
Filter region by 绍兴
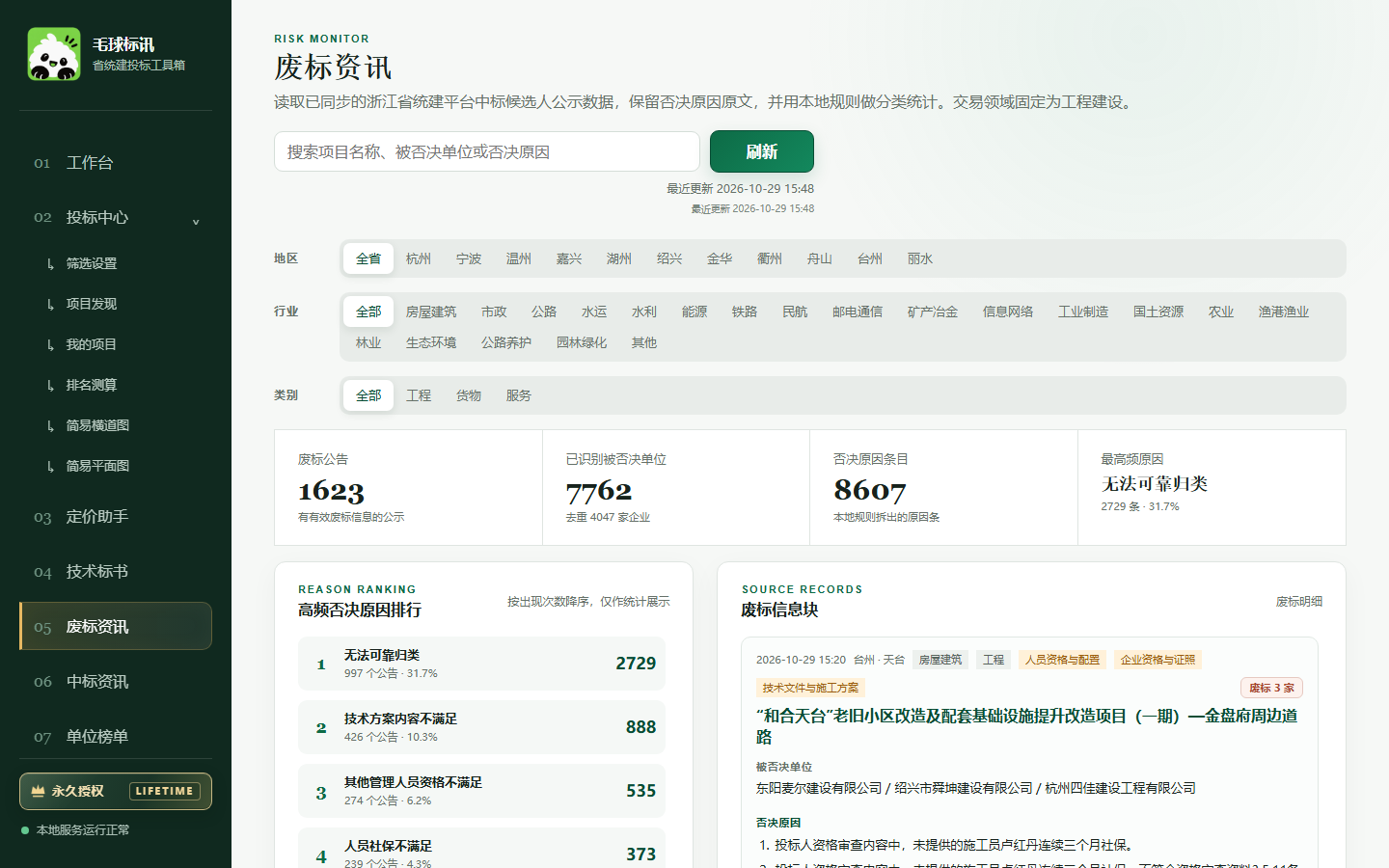[669, 258]
